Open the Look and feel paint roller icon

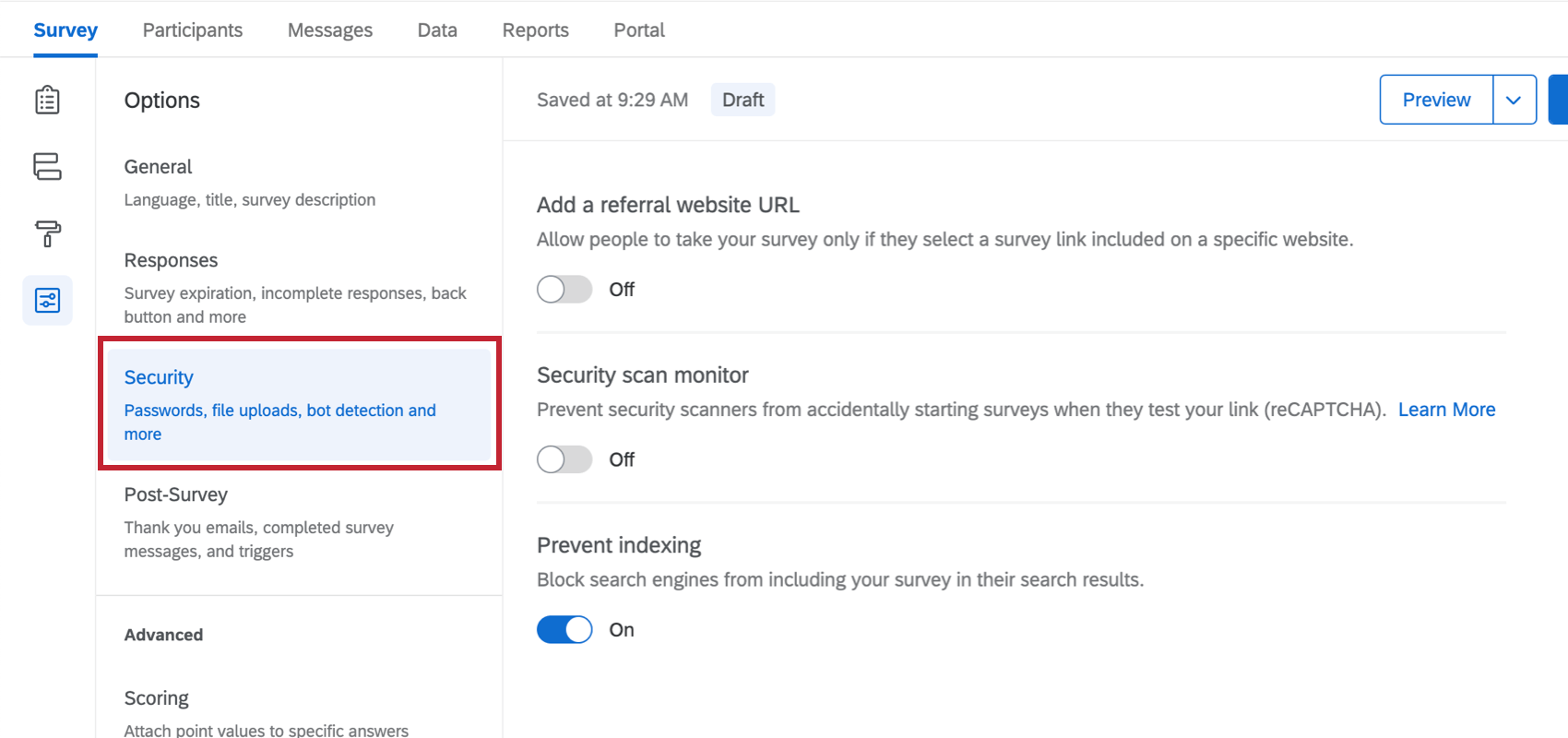click(x=47, y=233)
